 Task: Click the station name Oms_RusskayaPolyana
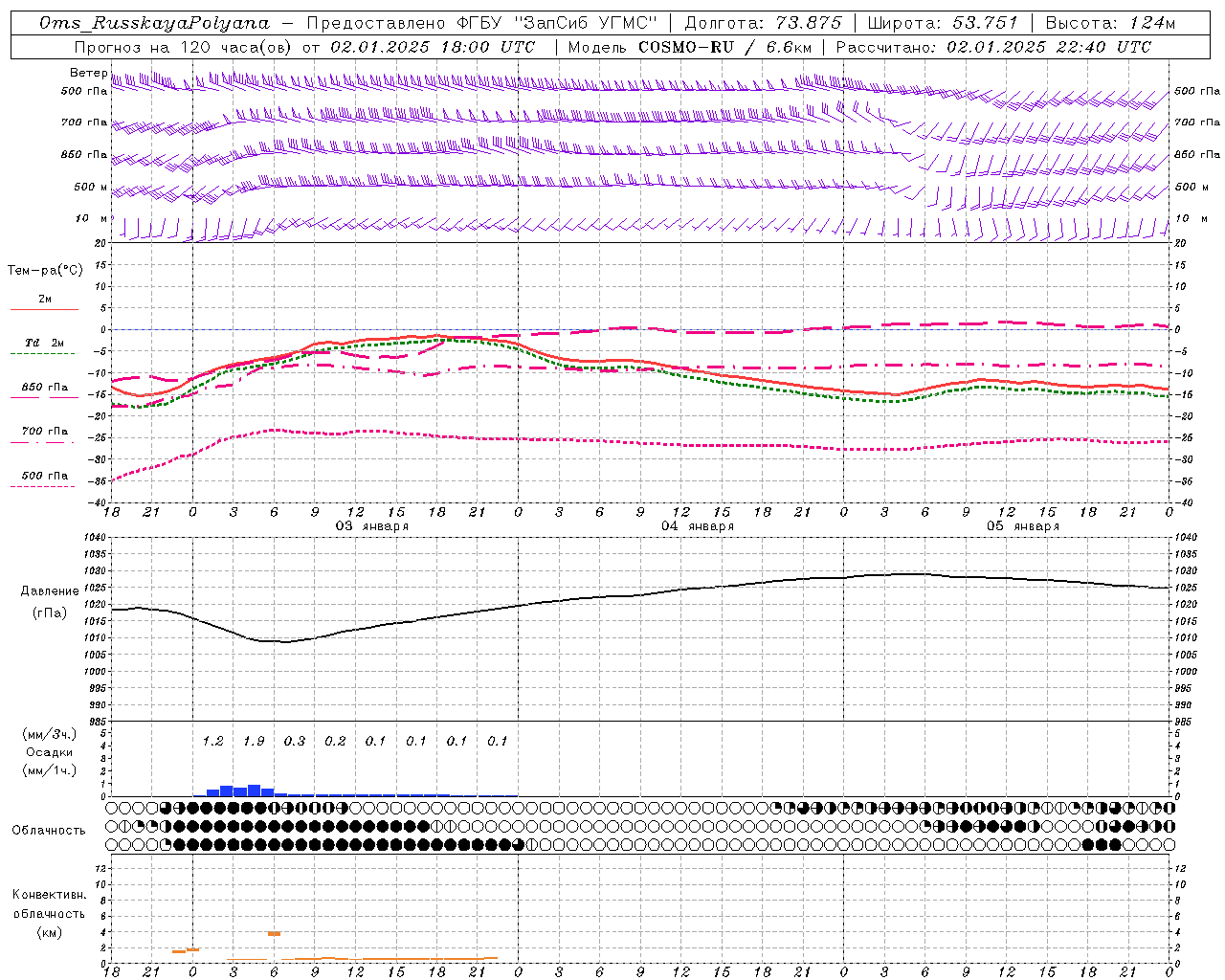154,23
